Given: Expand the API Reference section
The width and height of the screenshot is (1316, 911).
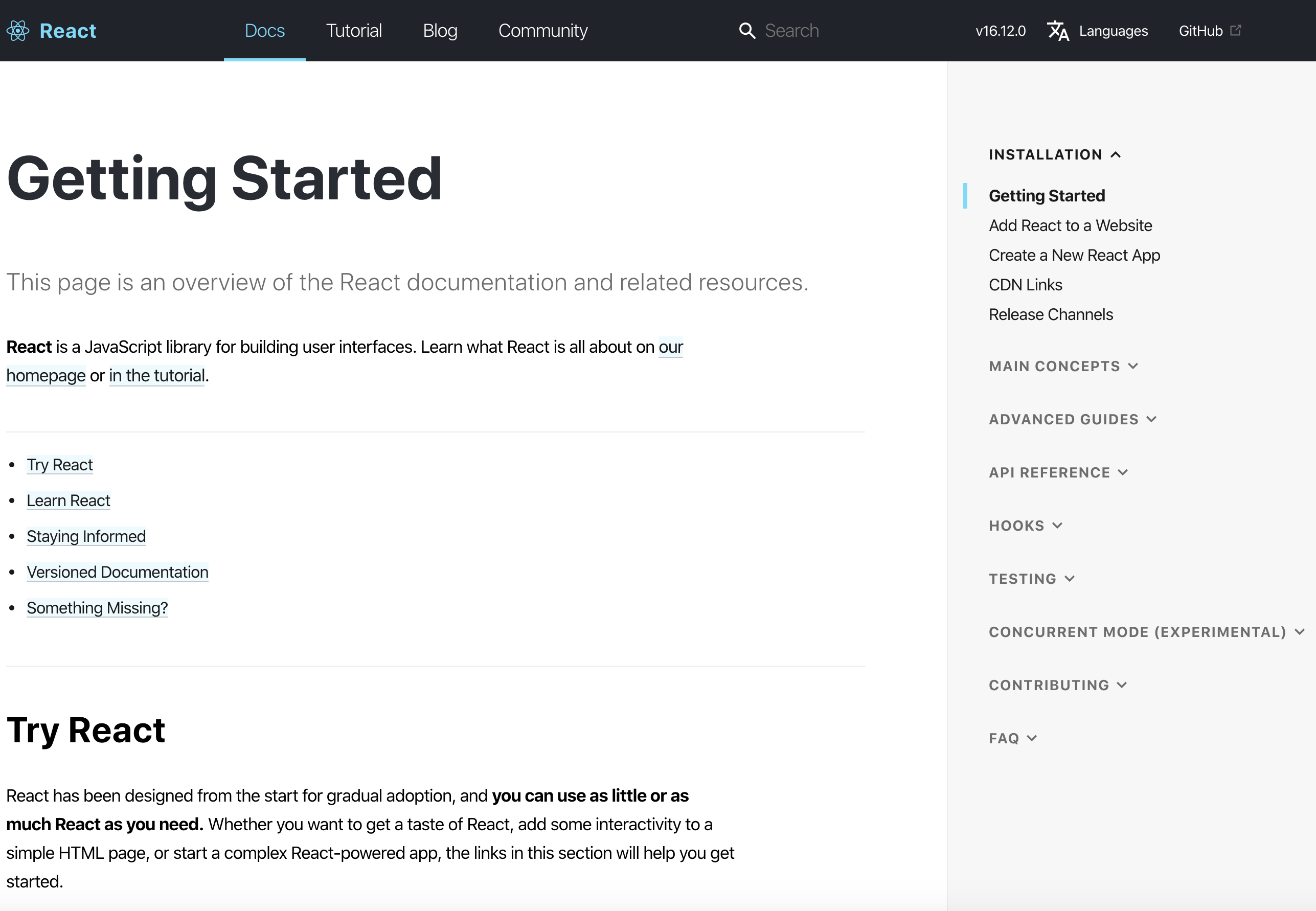Looking at the screenshot, I should pos(1059,472).
